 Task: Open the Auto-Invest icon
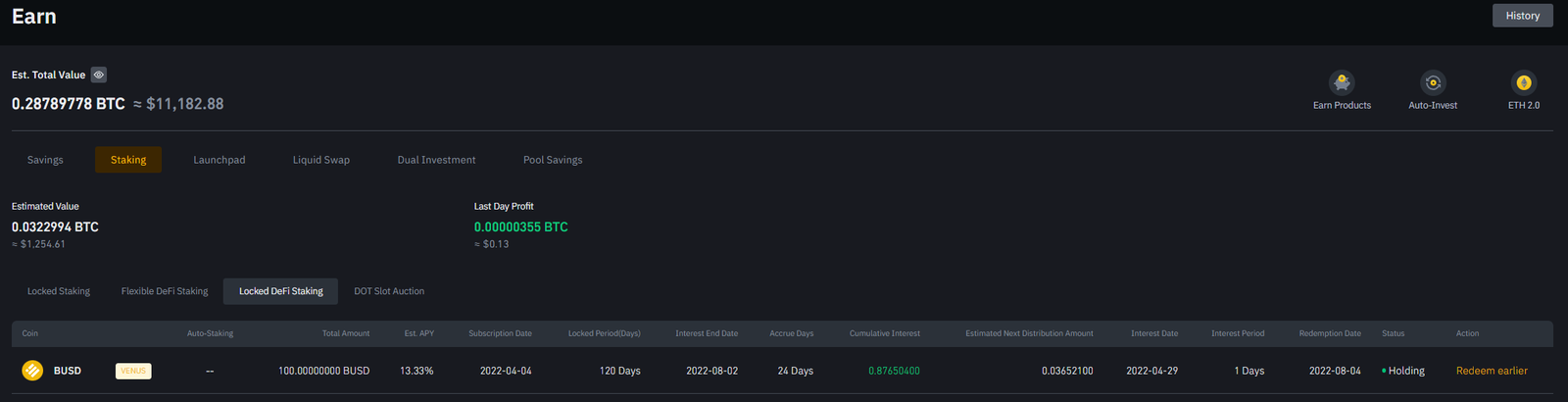(x=1433, y=83)
